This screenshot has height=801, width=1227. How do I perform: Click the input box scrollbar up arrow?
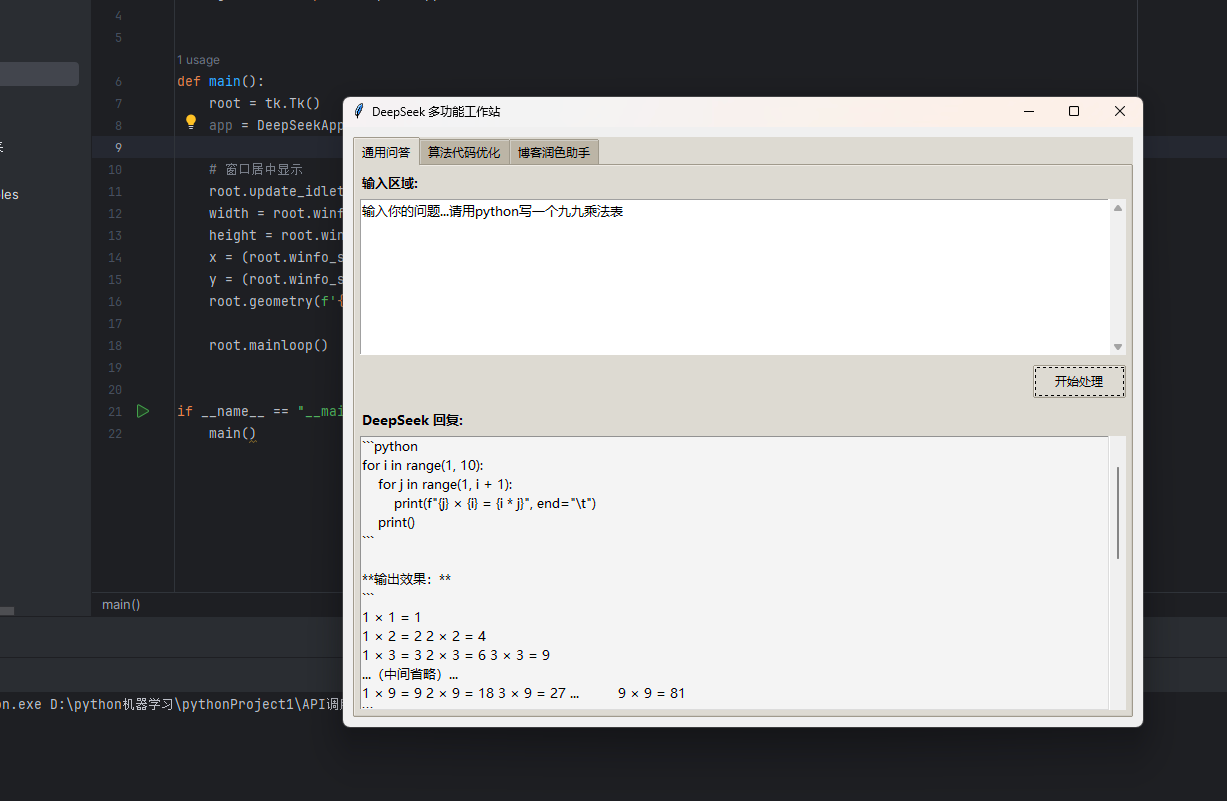click(x=1118, y=207)
